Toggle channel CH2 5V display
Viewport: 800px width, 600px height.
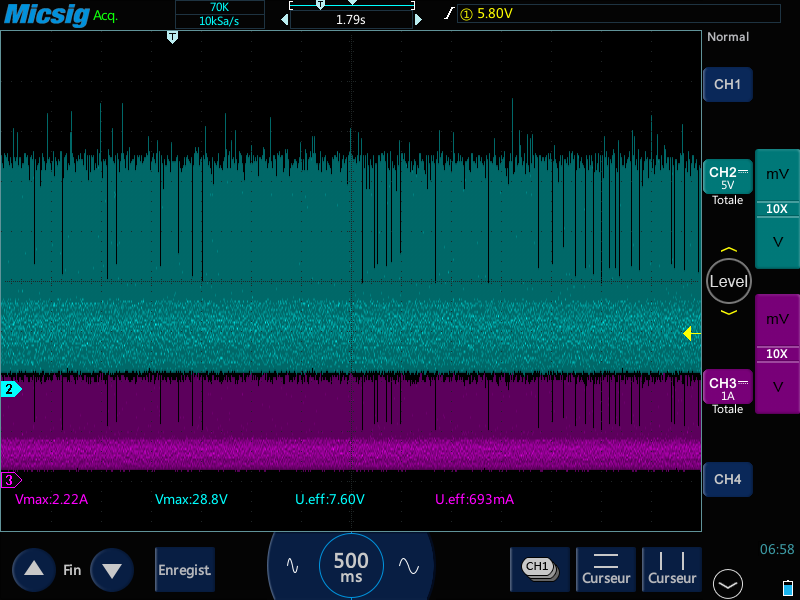click(728, 177)
